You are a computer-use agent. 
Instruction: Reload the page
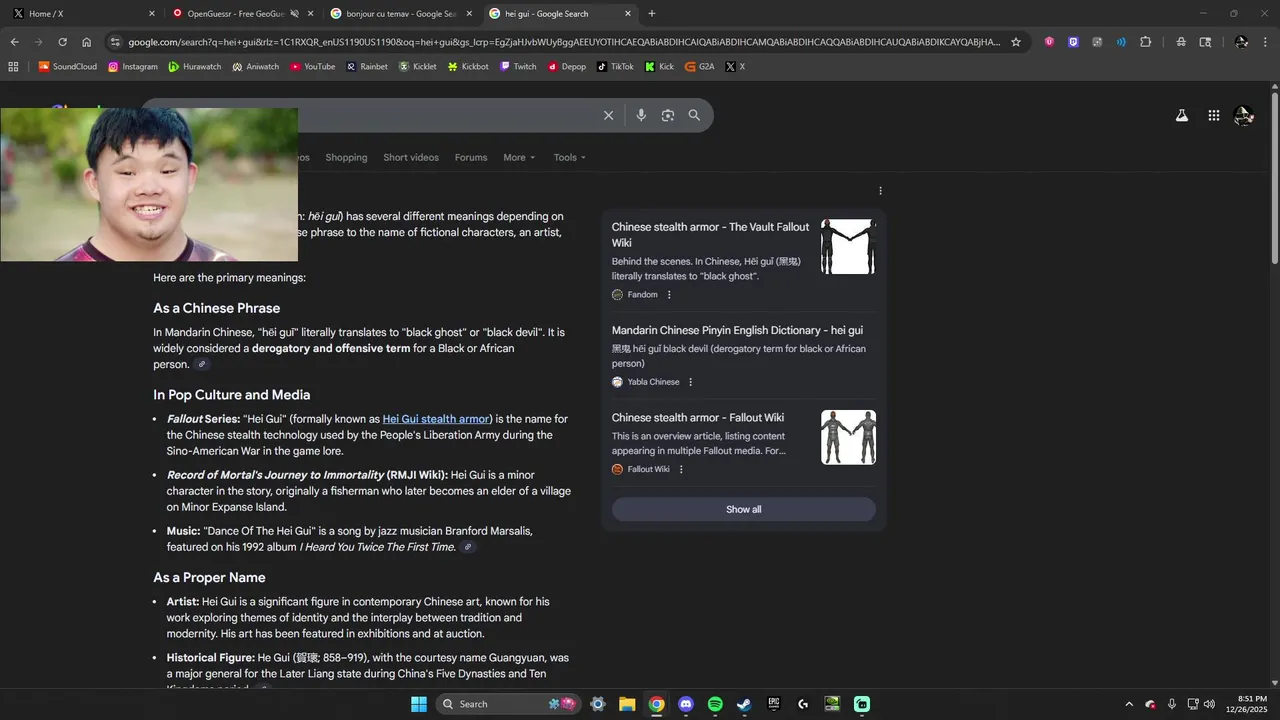tap(62, 42)
